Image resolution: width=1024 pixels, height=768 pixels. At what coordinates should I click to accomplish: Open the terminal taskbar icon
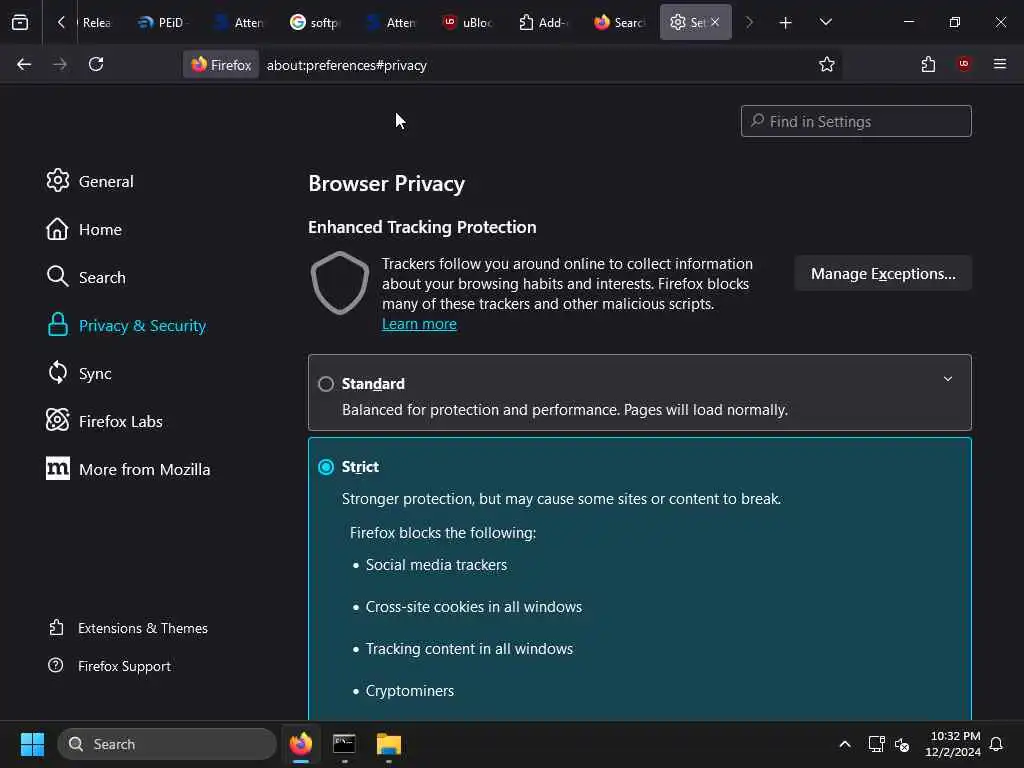pos(344,744)
